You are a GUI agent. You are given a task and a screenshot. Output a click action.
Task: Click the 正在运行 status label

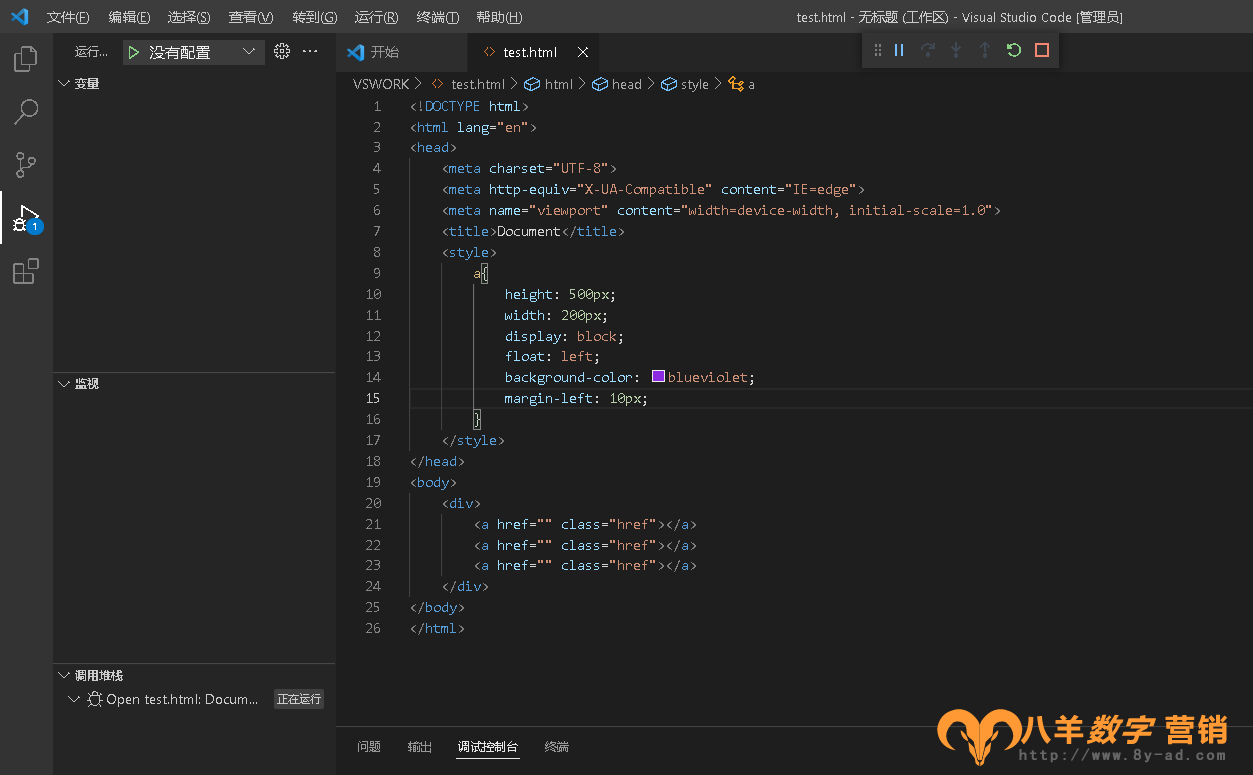pyautogui.click(x=299, y=699)
